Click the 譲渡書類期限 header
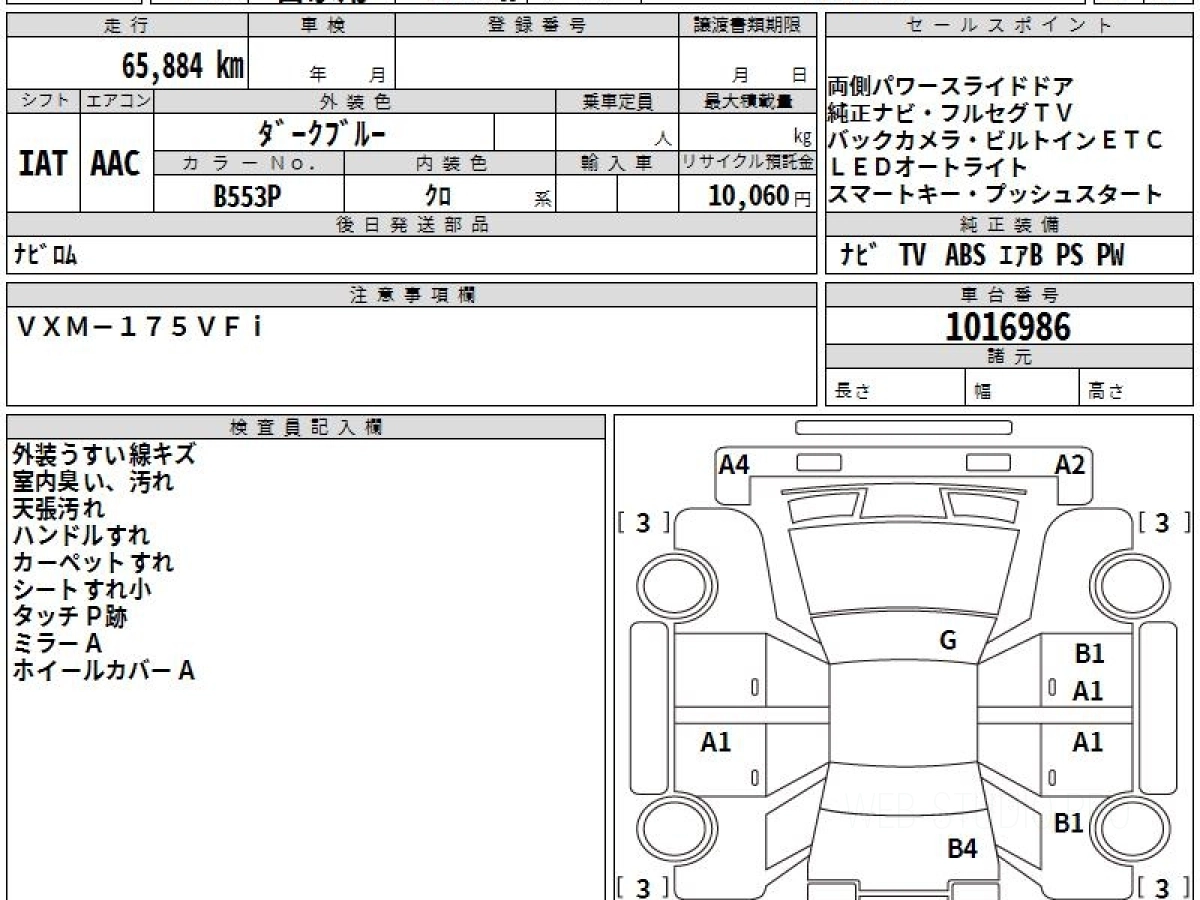 [747, 27]
